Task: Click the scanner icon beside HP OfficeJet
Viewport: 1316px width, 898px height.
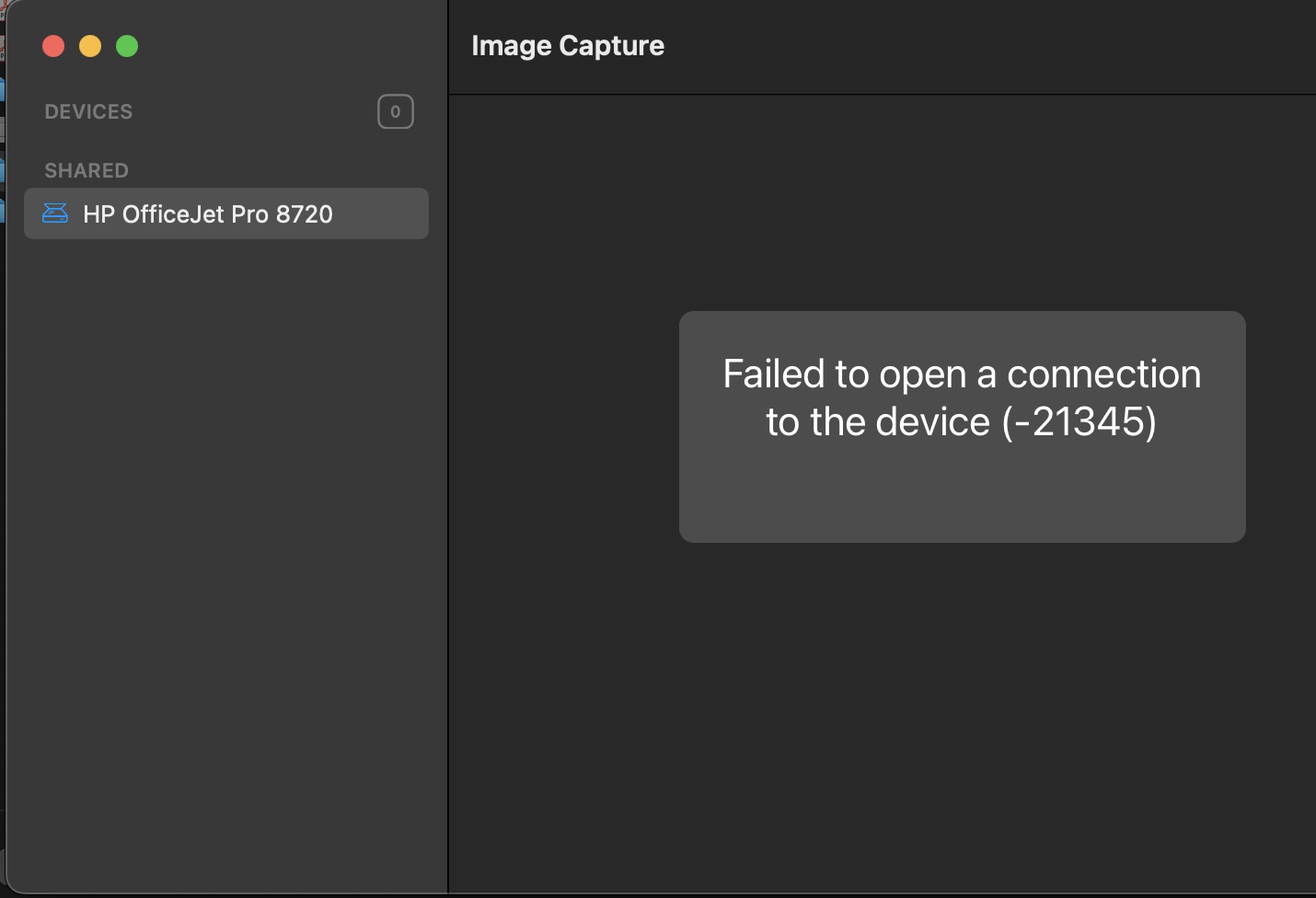Action: (x=55, y=213)
